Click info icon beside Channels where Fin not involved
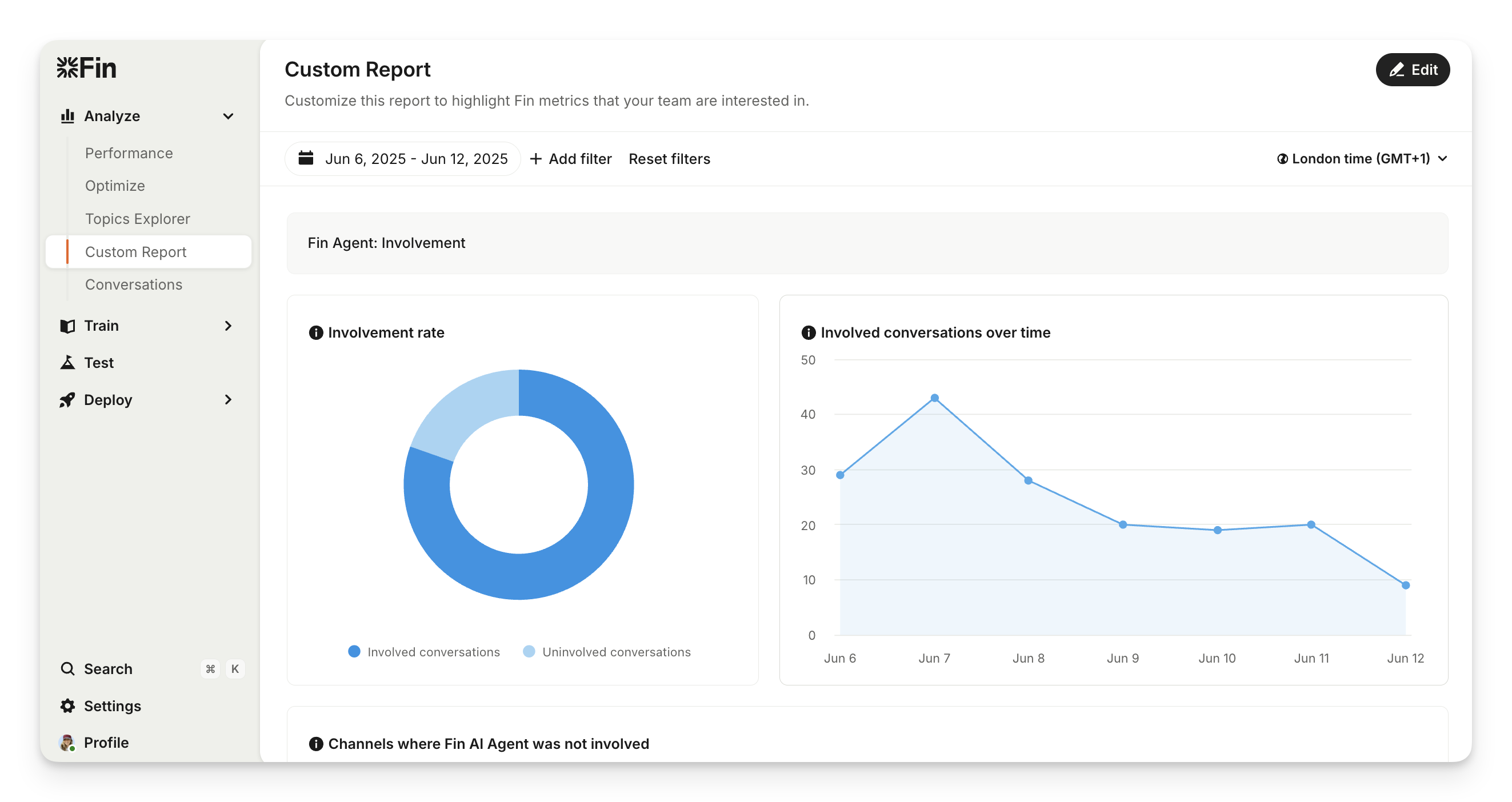 point(316,744)
